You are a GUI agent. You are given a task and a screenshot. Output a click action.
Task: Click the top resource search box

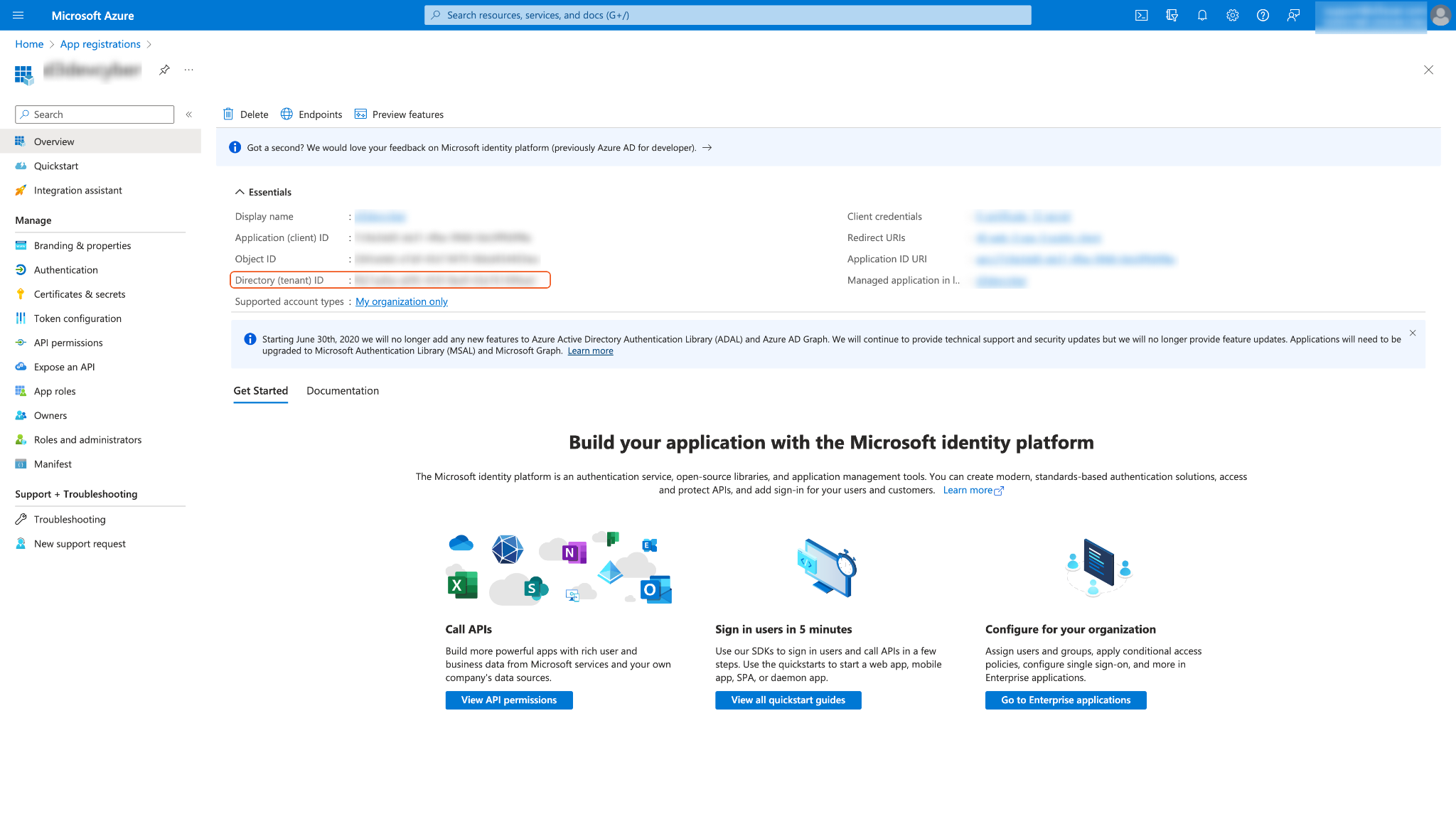point(727,15)
